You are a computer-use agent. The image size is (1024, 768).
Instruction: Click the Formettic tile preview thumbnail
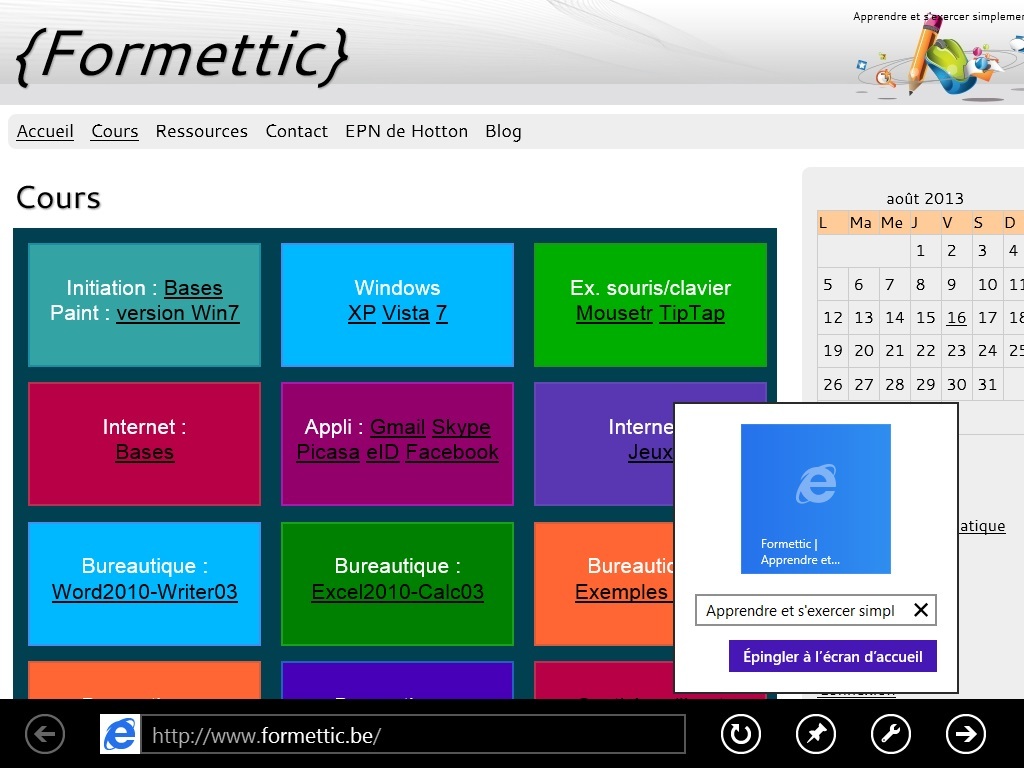click(816, 499)
